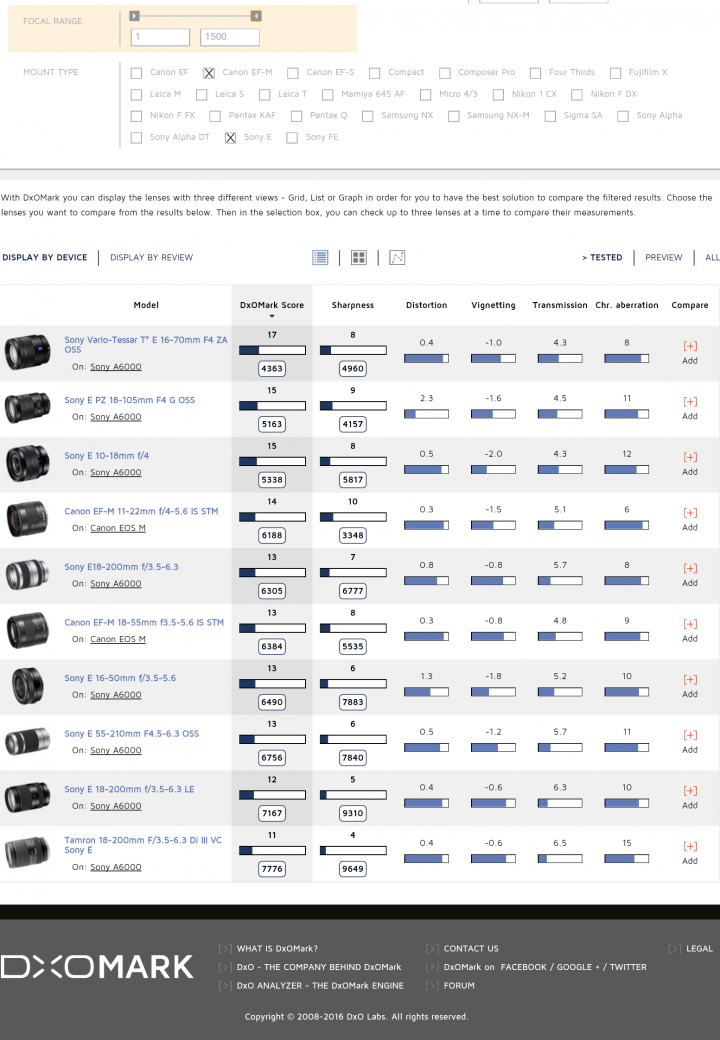Show Tested lenses filter
720x1040 pixels.
click(x=602, y=257)
